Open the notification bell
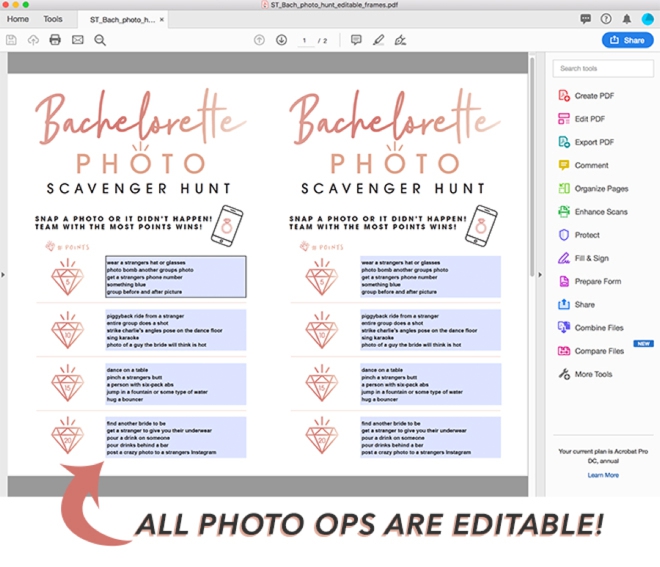 [x=627, y=19]
